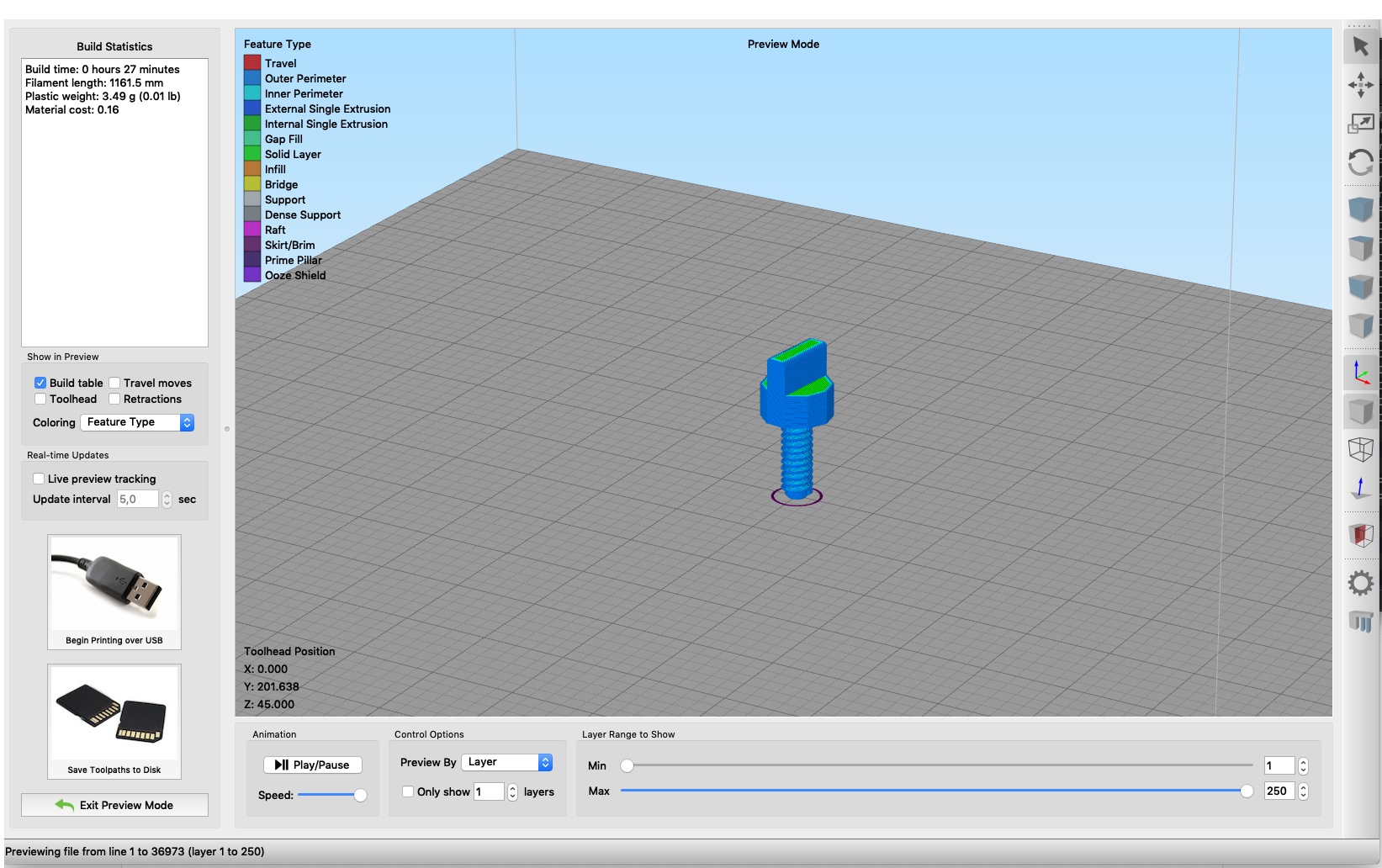Click Exit Preview Mode button
The width and height of the screenshot is (1382, 868).
(114, 805)
